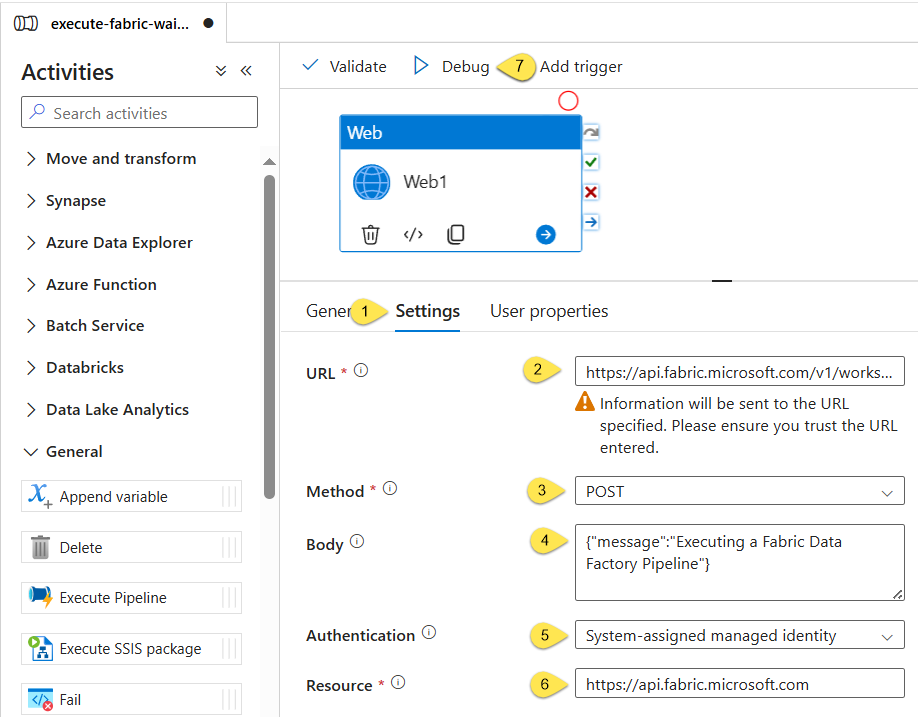Viewport: 918px width, 717px height.
Task: Click the Append variable activity icon
Action: tap(40, 496)
